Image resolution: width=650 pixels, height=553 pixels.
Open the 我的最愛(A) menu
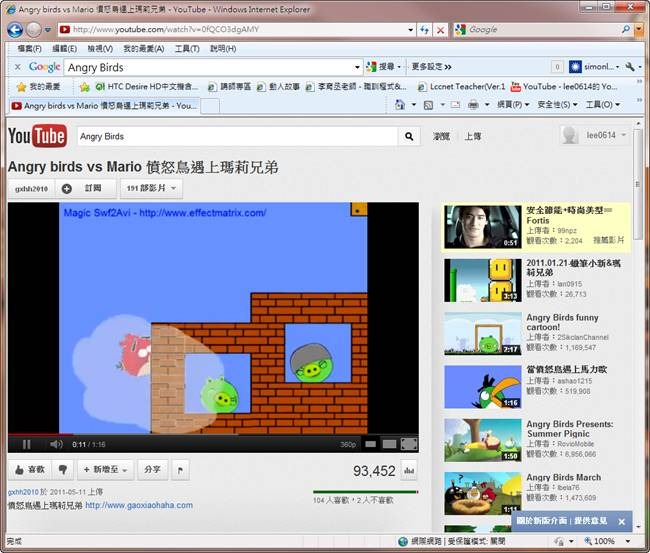pyautogui.click(x=143, y=49)
